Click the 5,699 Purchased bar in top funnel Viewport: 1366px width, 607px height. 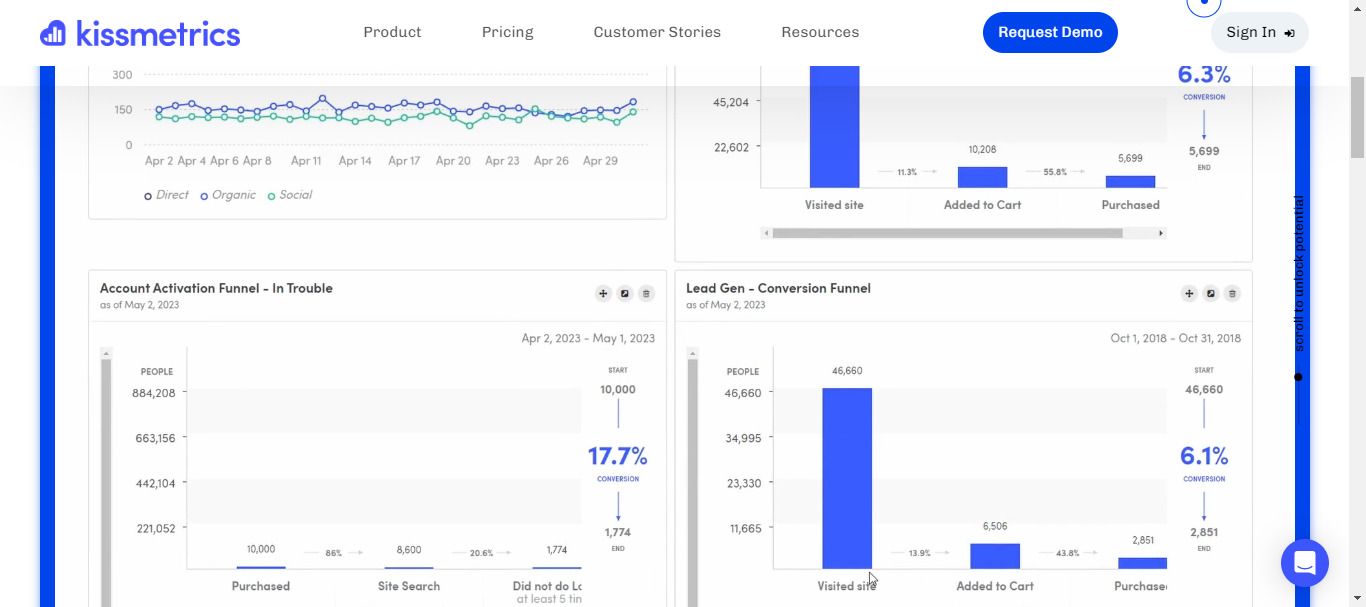(x=1130, y=182)
